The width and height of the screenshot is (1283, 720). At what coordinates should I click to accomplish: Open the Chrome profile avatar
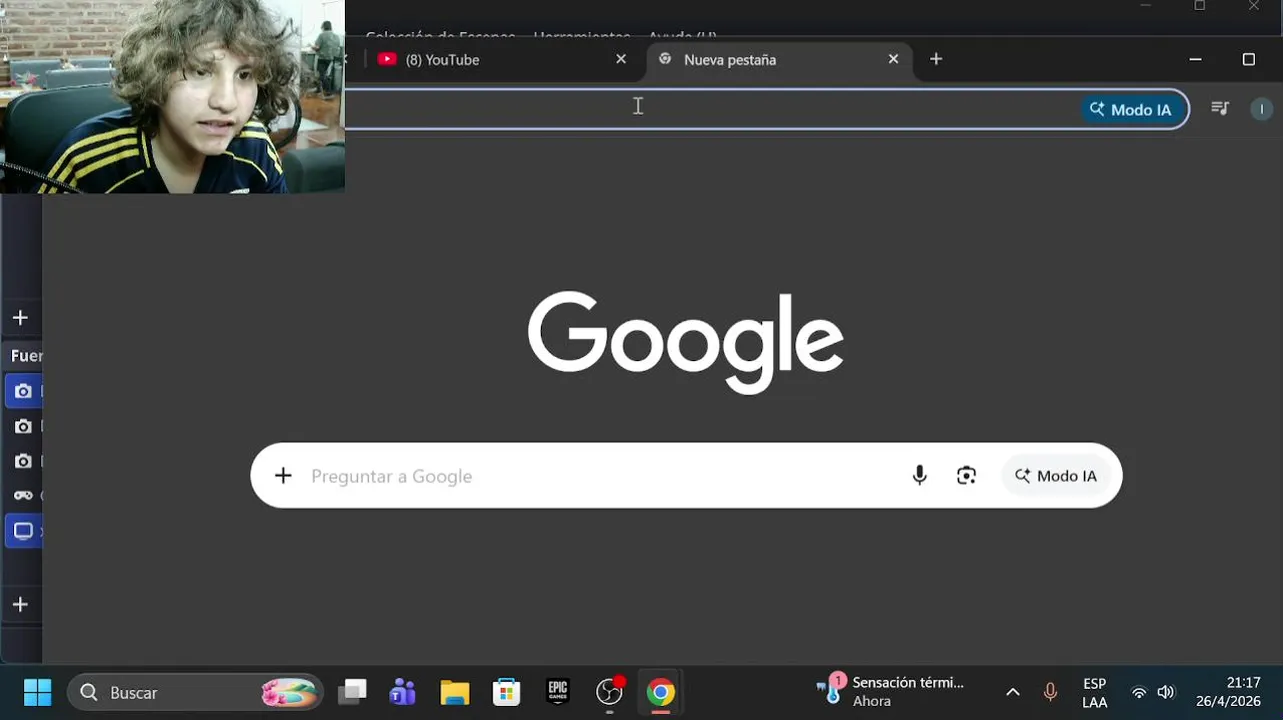click(x=1262, y=109)
